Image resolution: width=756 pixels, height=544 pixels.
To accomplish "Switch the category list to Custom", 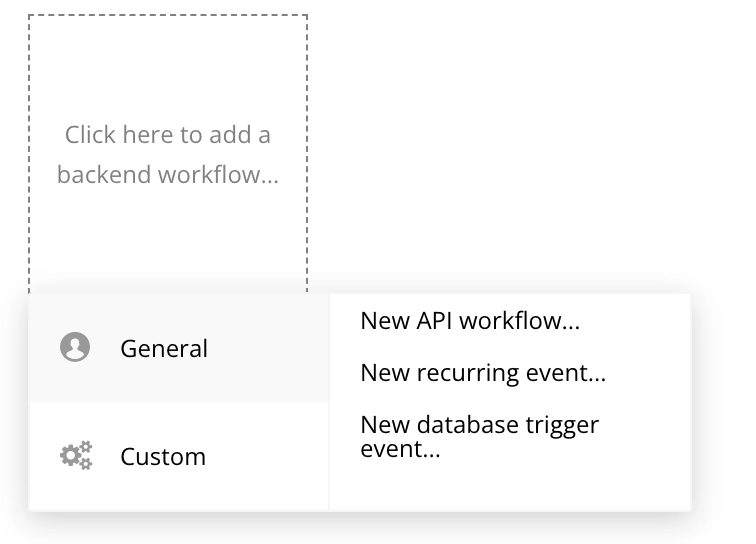I will point(179,456).
